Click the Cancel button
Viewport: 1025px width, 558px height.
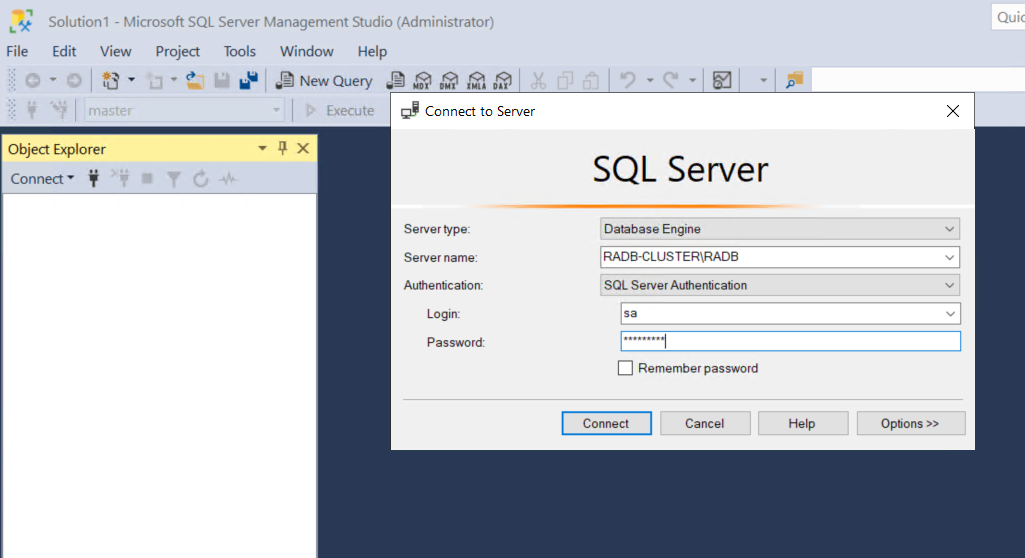(x=705, y=423)
